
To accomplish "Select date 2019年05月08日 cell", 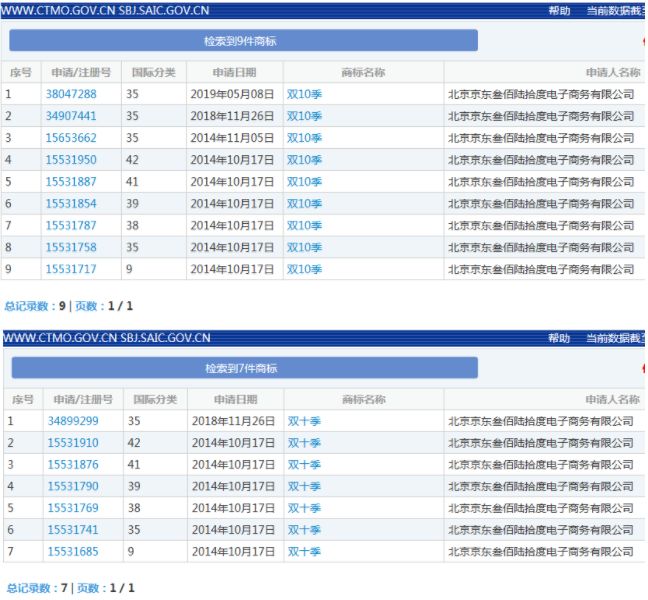I will tap(232, 94).
